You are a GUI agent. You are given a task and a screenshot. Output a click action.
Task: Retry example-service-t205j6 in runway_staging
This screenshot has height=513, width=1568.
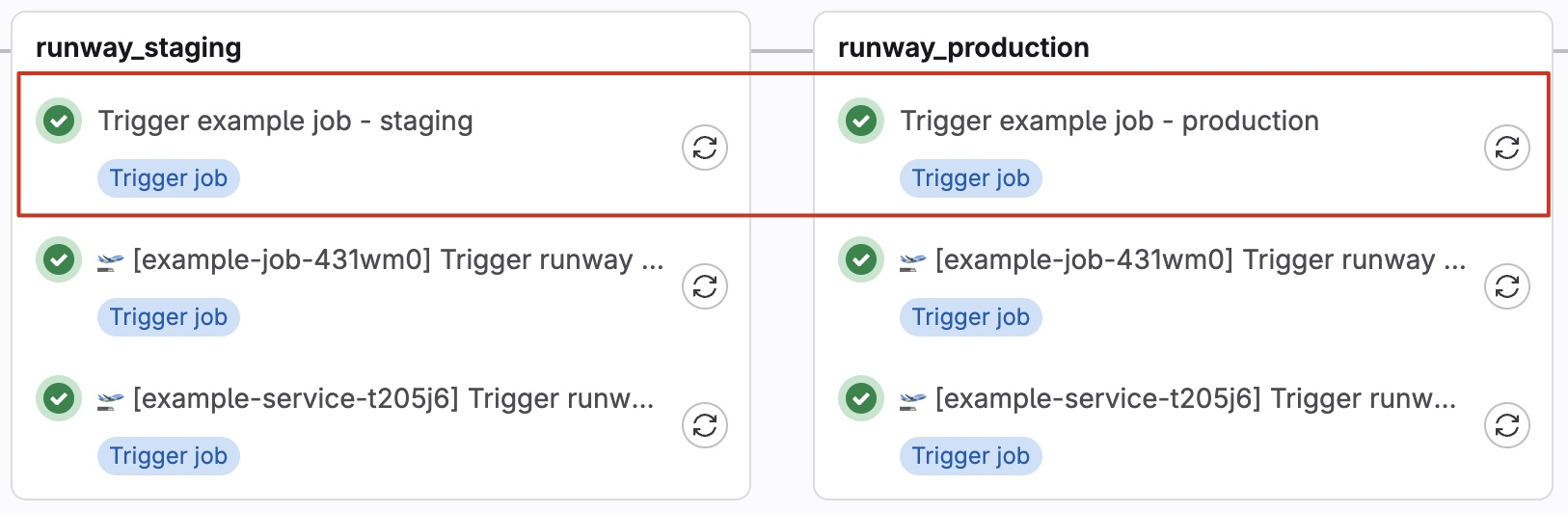tap(705, 425)
